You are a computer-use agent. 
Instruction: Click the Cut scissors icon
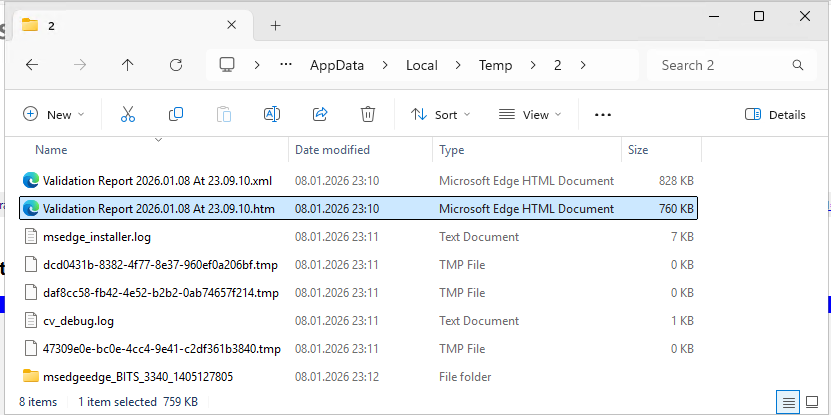128,115
